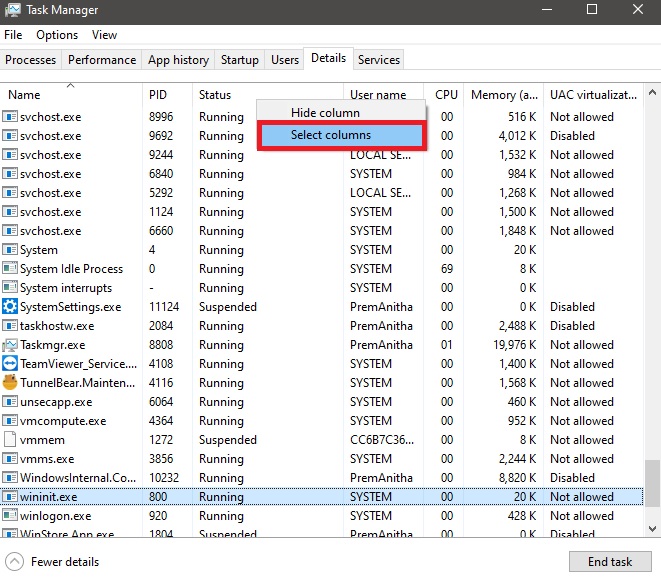Click the vertical scrollbar in process list
This screenshot has height=577, width=661.
click(652, 300)
